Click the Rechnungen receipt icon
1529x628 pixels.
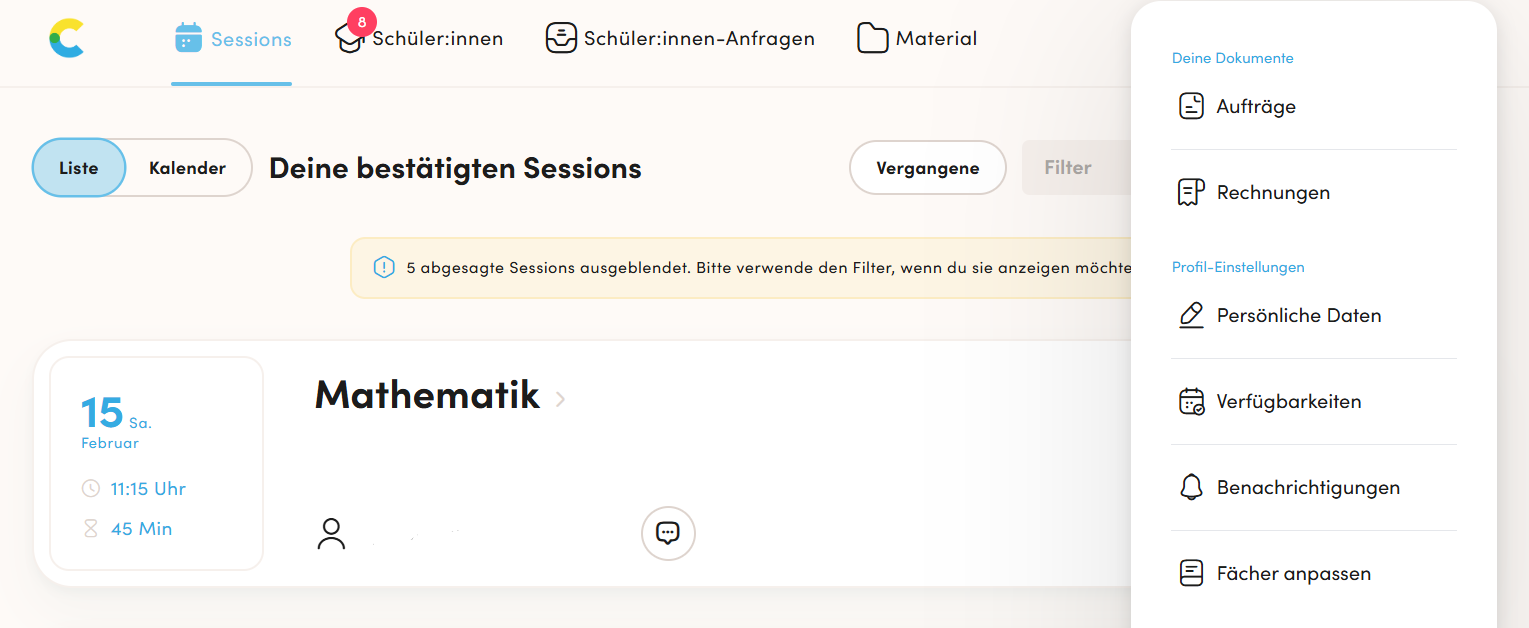(1191, 192)
